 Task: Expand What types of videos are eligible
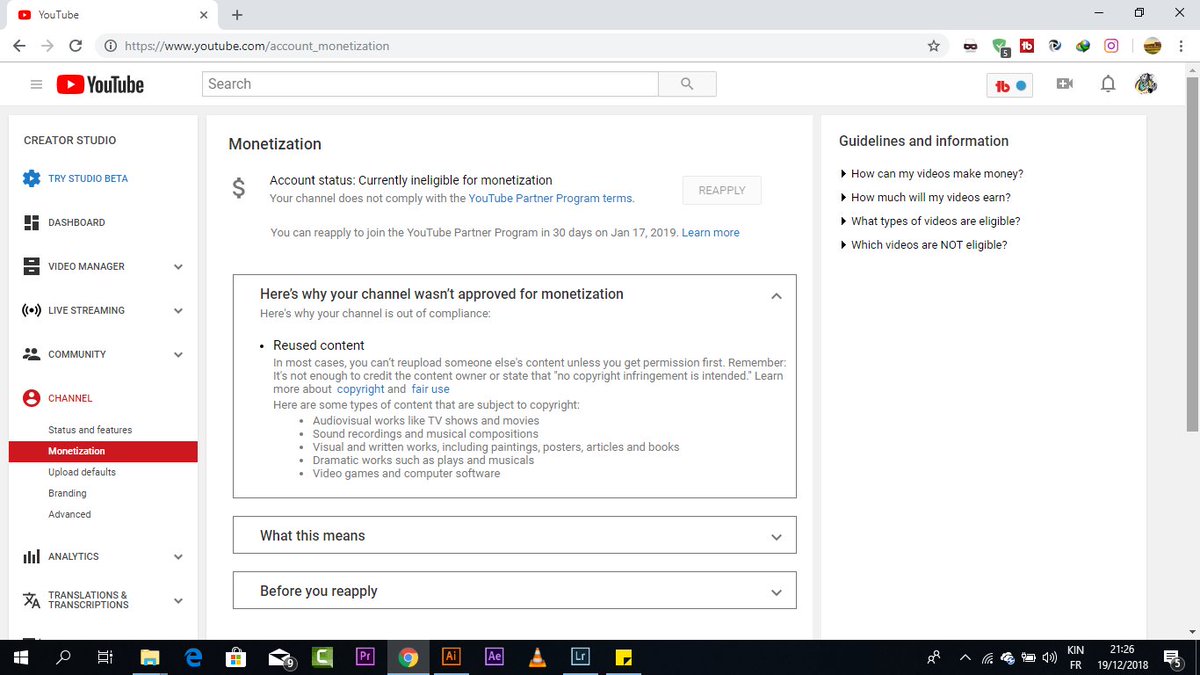(x=929, y=222)
